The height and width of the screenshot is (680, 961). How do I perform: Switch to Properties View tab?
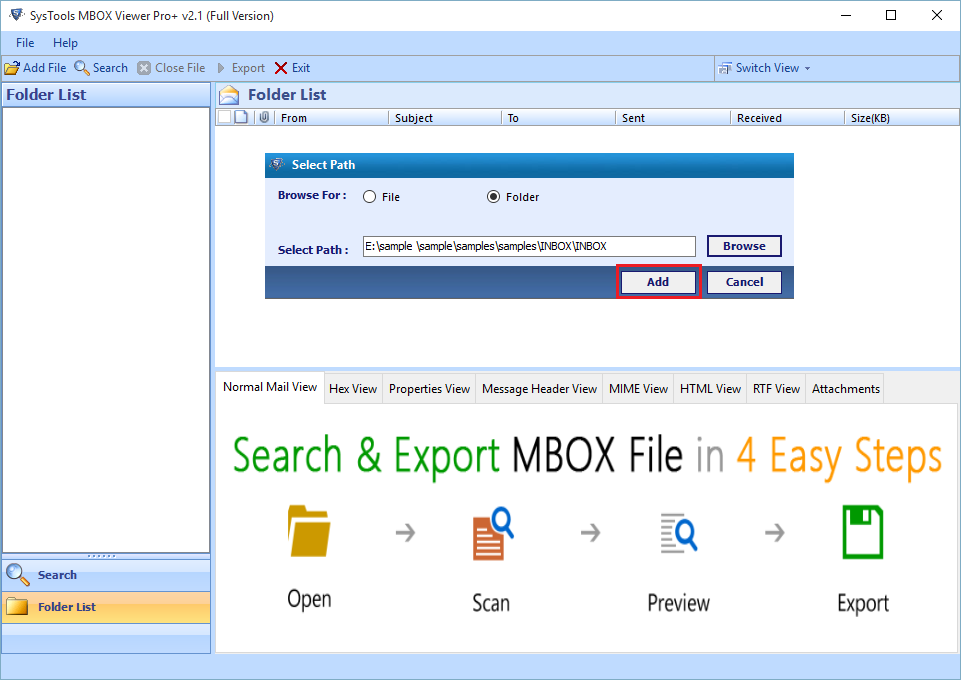point(429,389)
